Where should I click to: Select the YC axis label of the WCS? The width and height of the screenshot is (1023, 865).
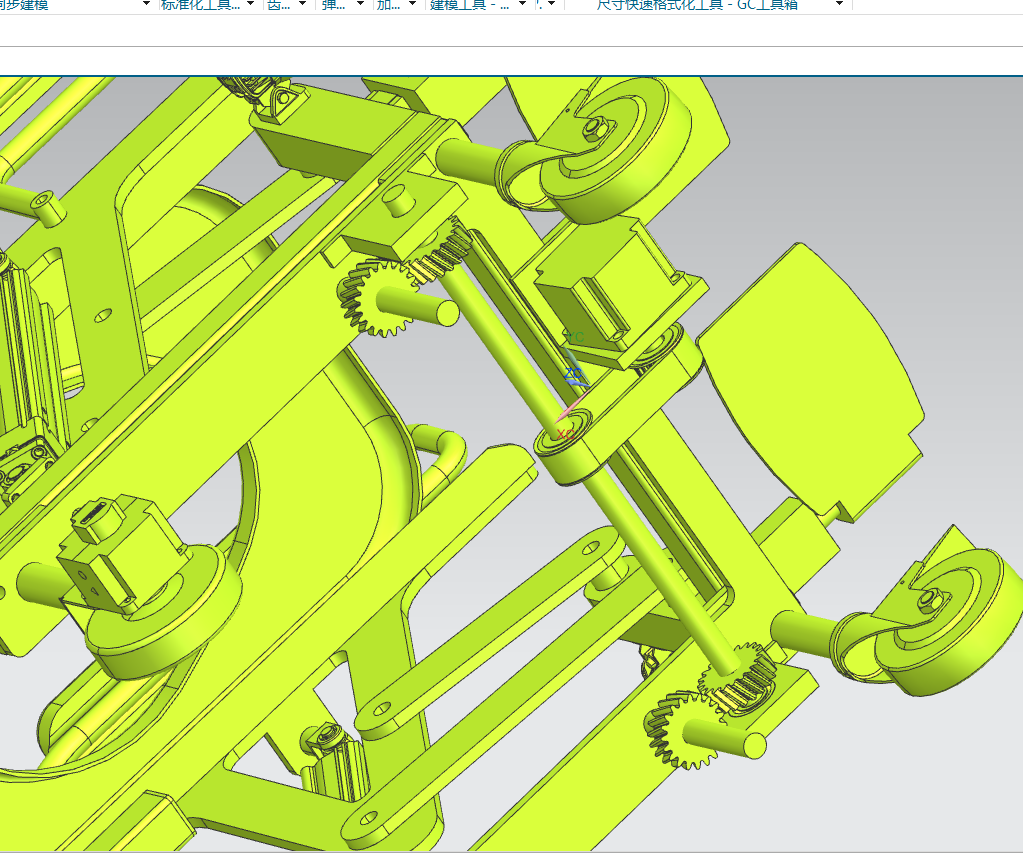click(575, 337)
